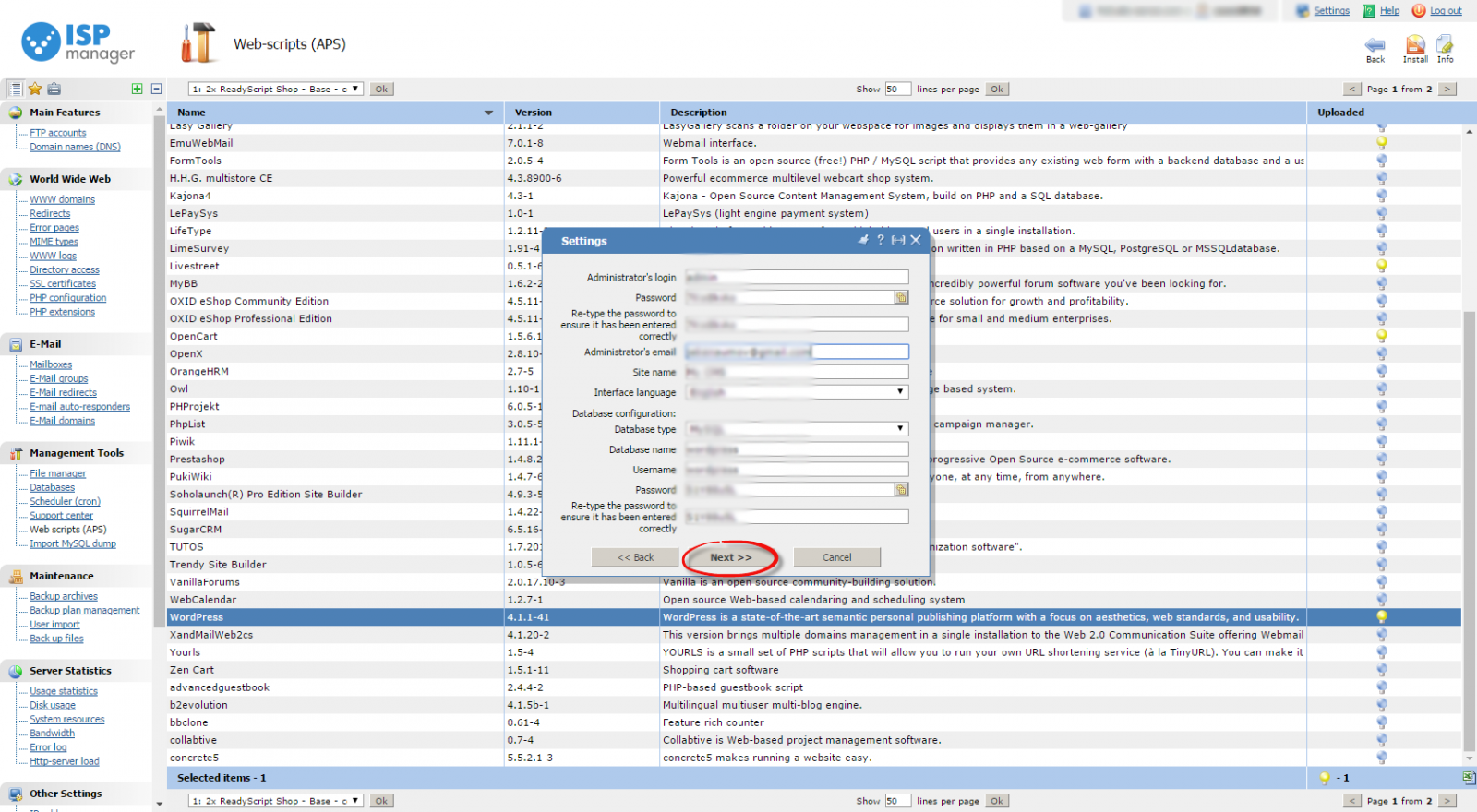Close the Settings dialog with X

tap(916, 240)
